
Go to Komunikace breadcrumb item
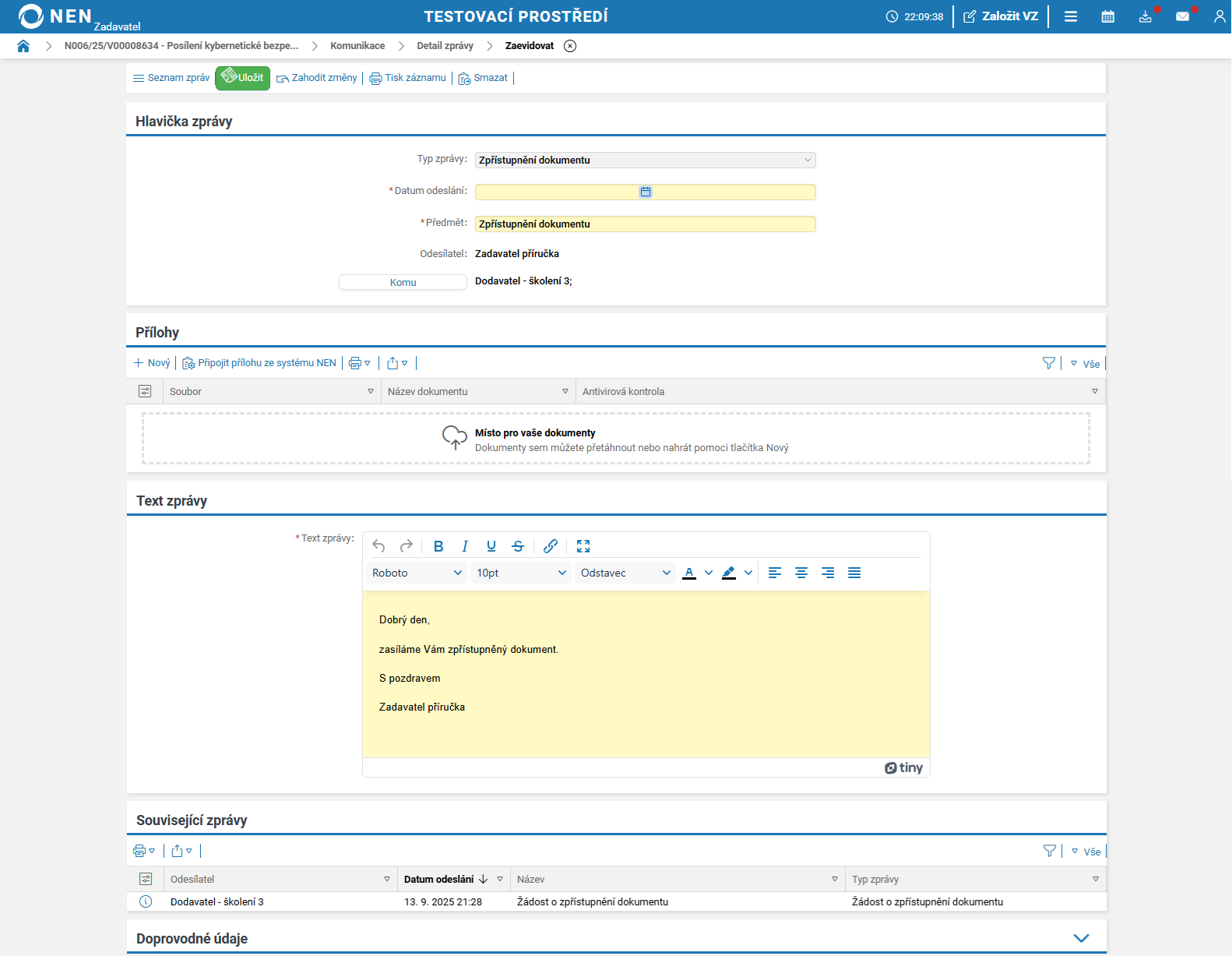[357, 46]
